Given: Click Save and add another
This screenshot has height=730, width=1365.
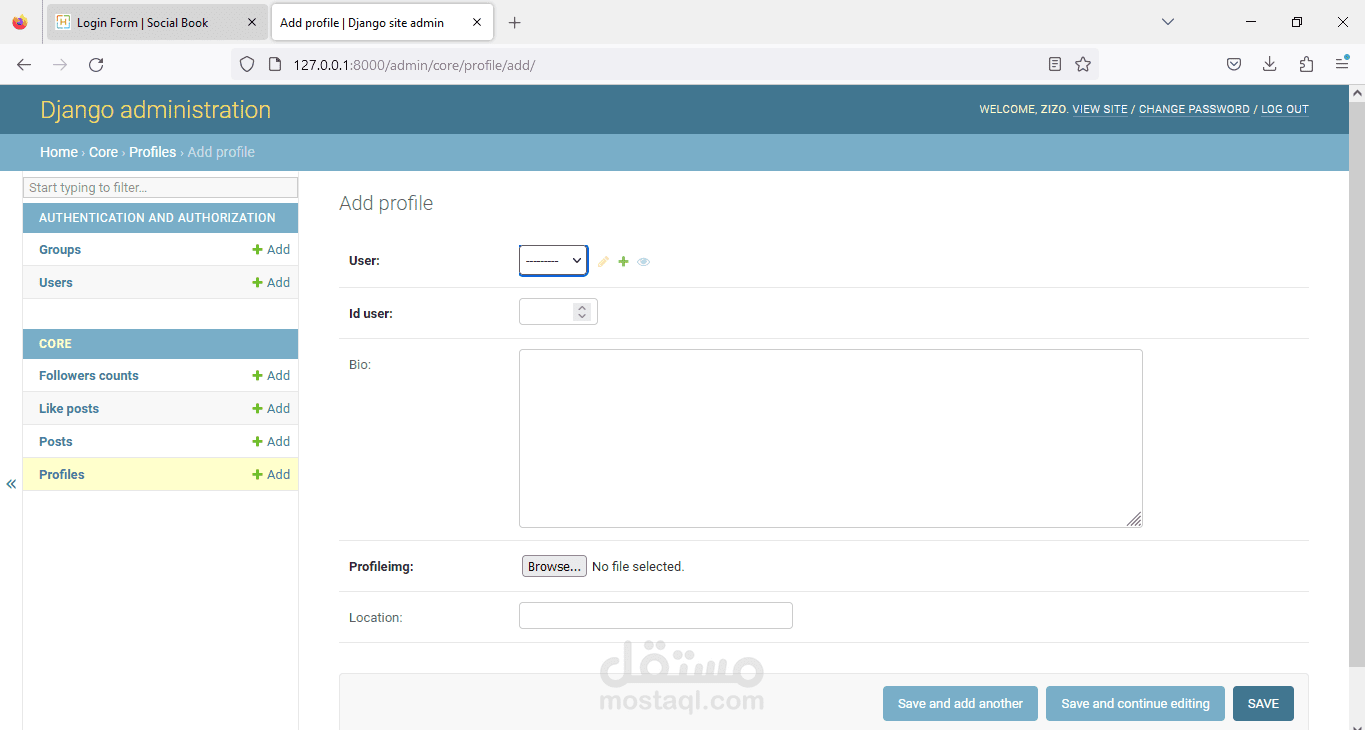Looking at the screenshot, I should tap(960, 704).
